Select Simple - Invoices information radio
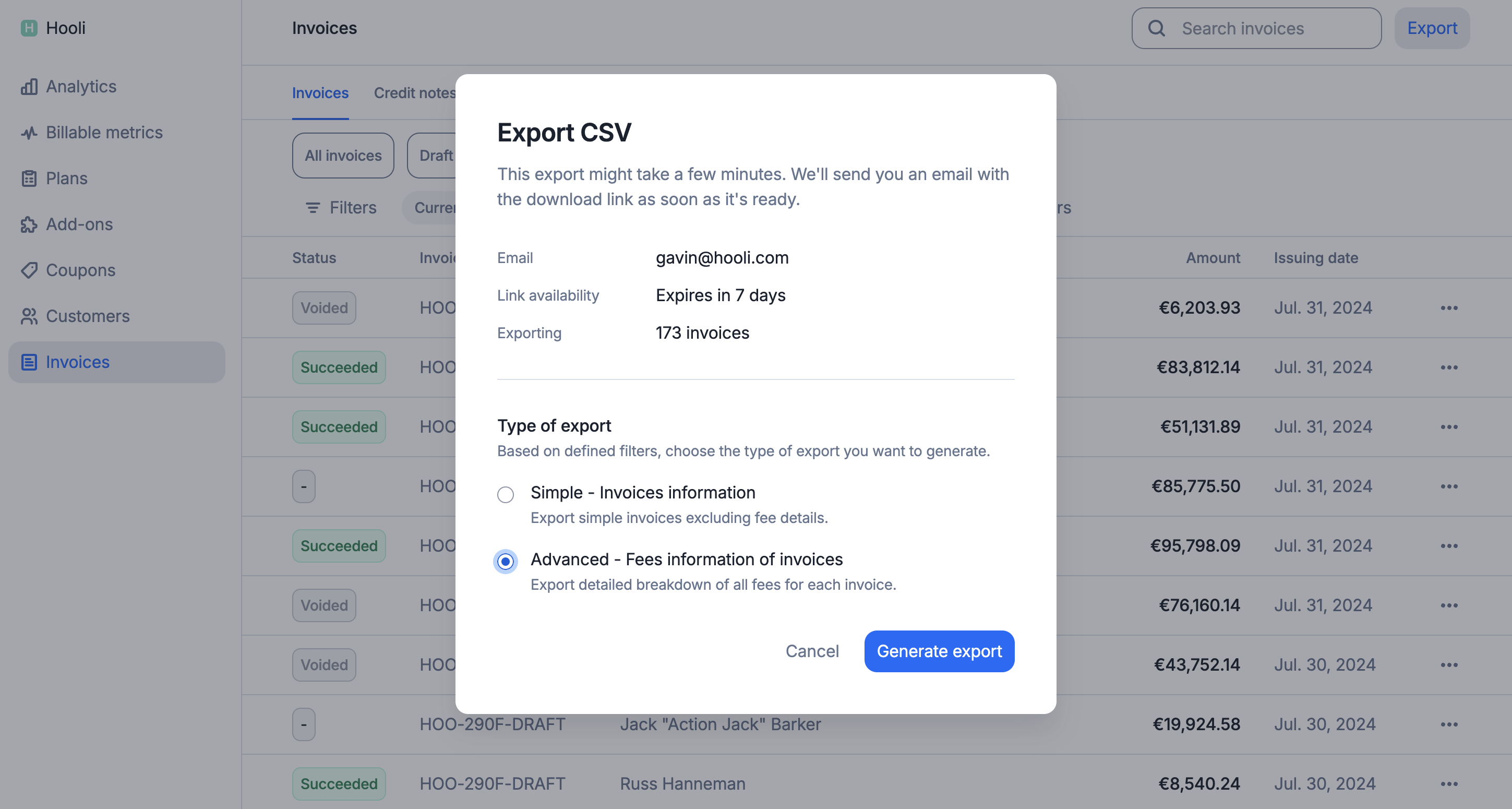 click(506, 494)
